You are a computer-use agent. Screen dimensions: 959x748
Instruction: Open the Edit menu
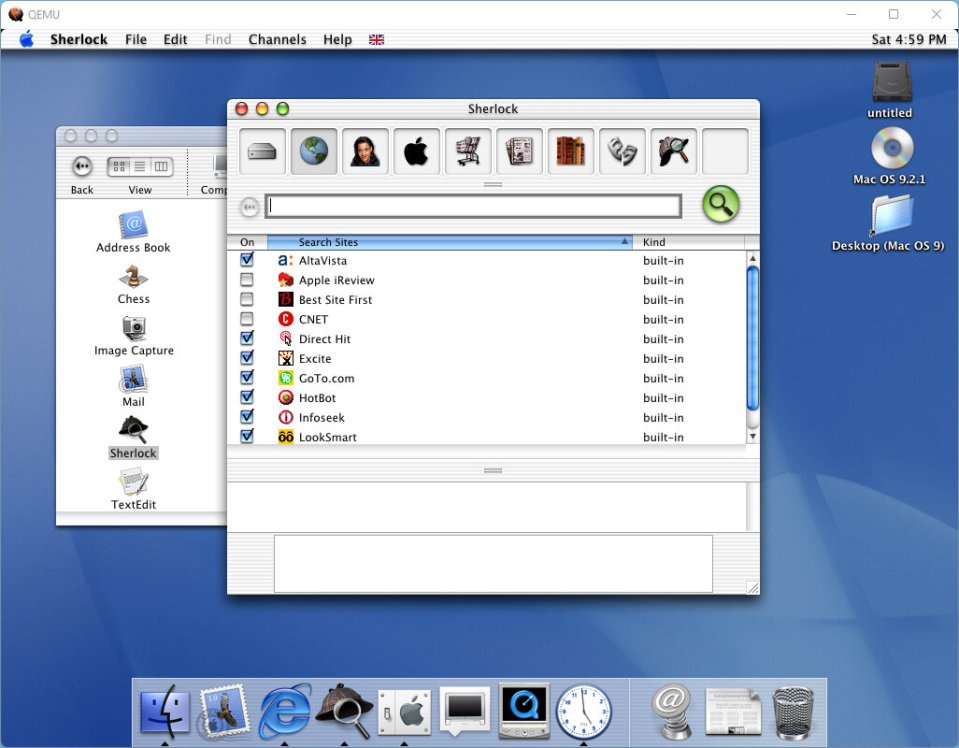click(175, 39)
